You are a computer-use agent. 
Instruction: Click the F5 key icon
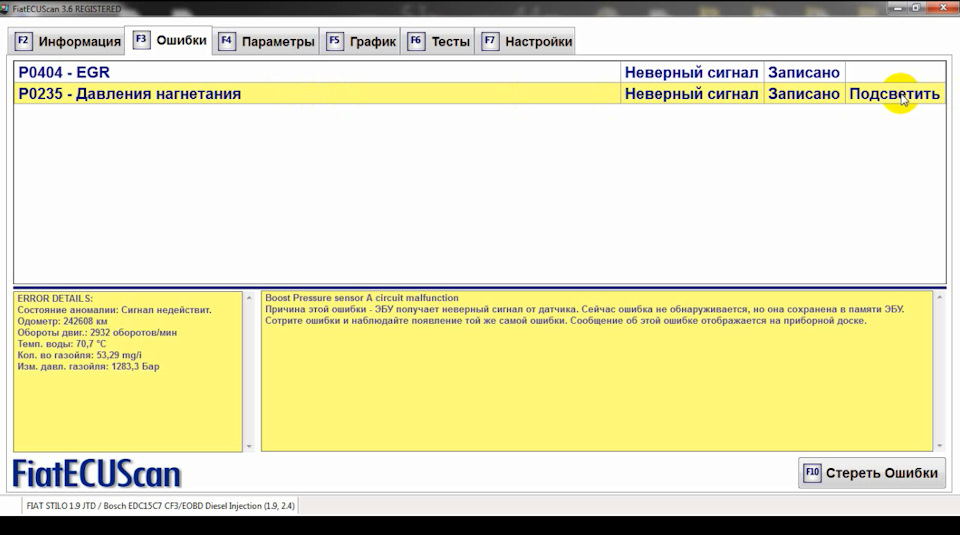tap(334, 41)
